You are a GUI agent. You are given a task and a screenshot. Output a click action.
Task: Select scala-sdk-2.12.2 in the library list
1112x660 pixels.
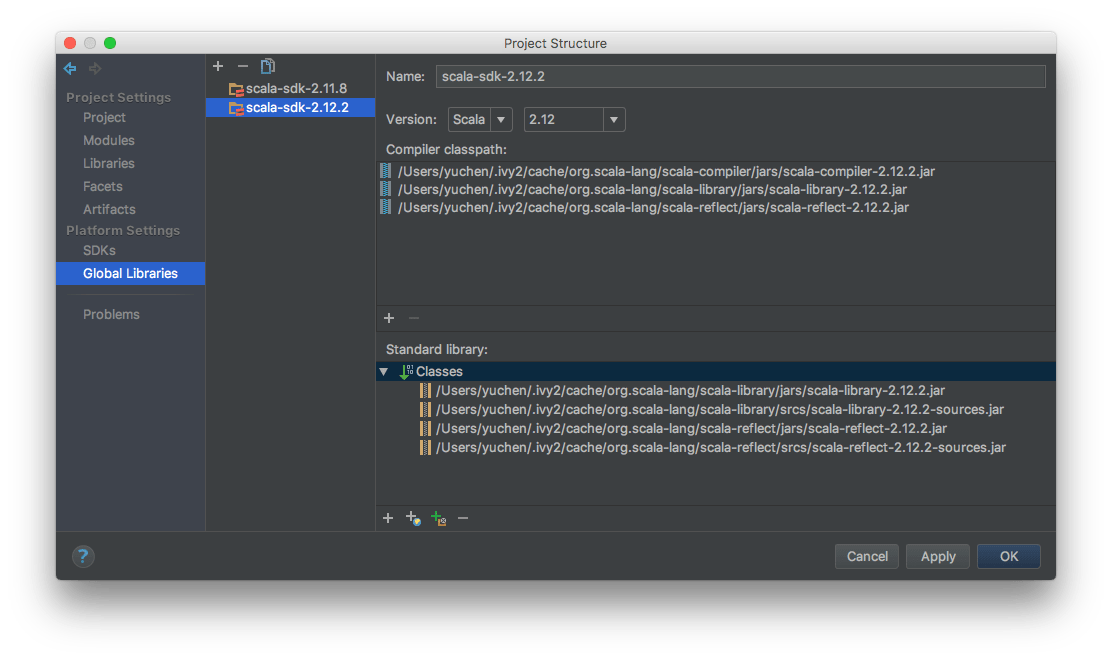tap(290, 108)
